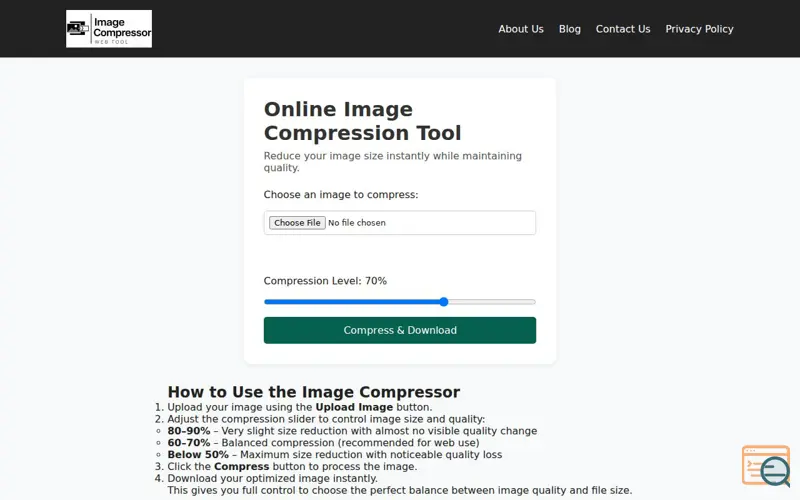Click the '80–90%' bullet line

[352, 431]
